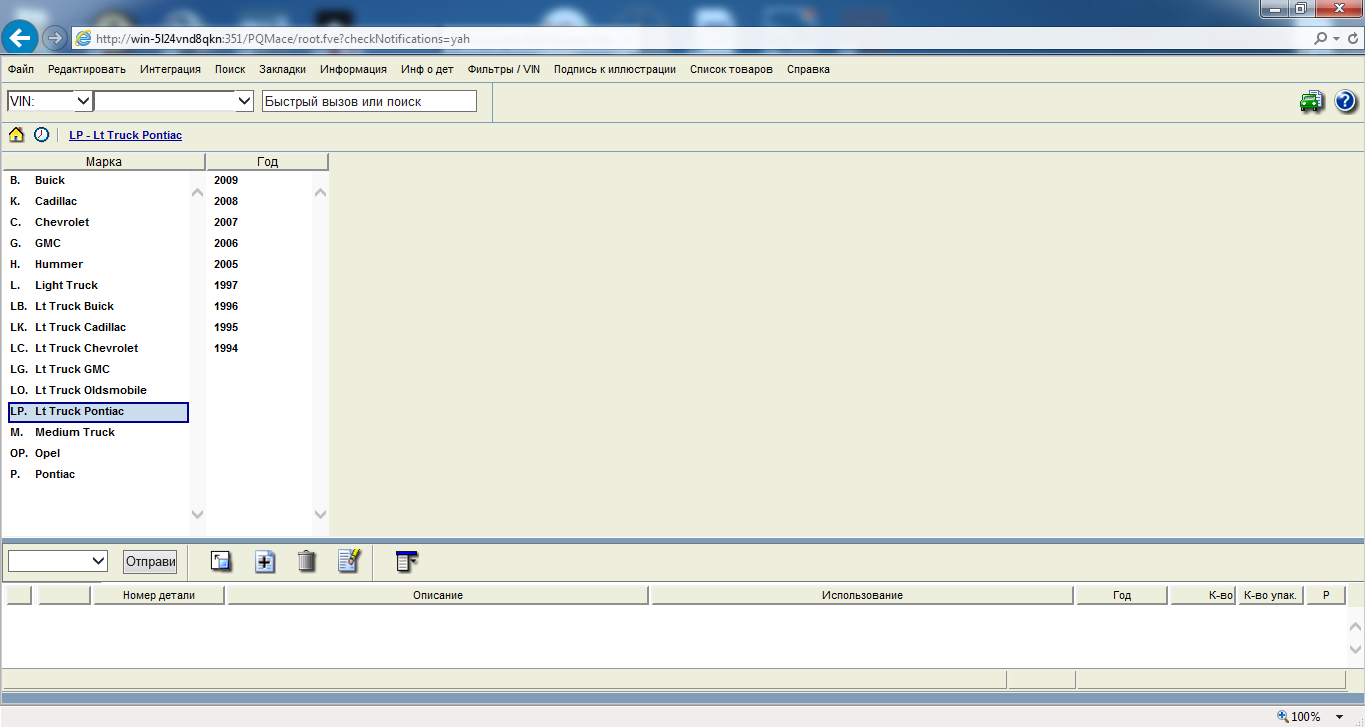The height and width of the screenshot is (727, 1365).
Task: Open help via the blue question mark
Action: tap(1345, 101)
